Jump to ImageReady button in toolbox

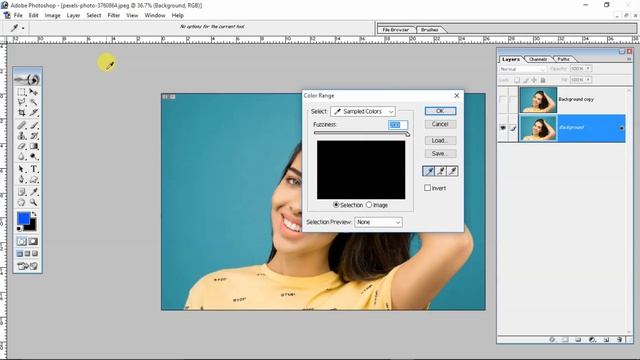pyautogui.click(x=27, y=266)
